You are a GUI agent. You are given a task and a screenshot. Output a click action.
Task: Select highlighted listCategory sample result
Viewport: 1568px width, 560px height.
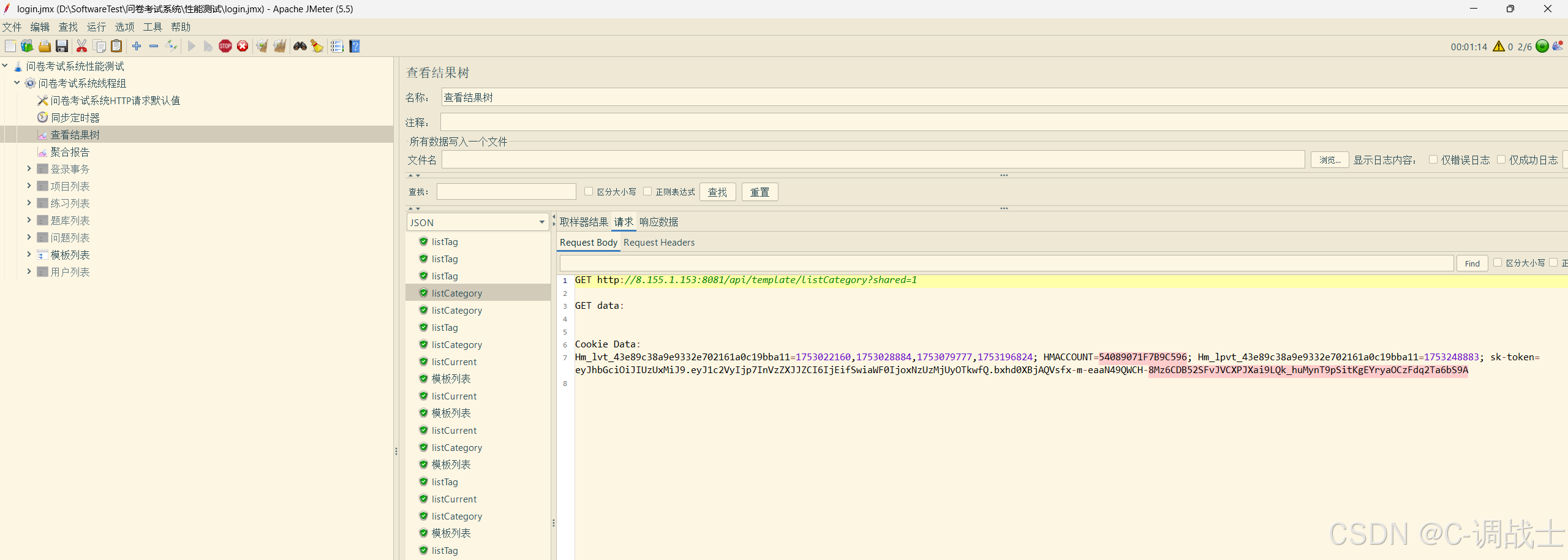point(478,293)
